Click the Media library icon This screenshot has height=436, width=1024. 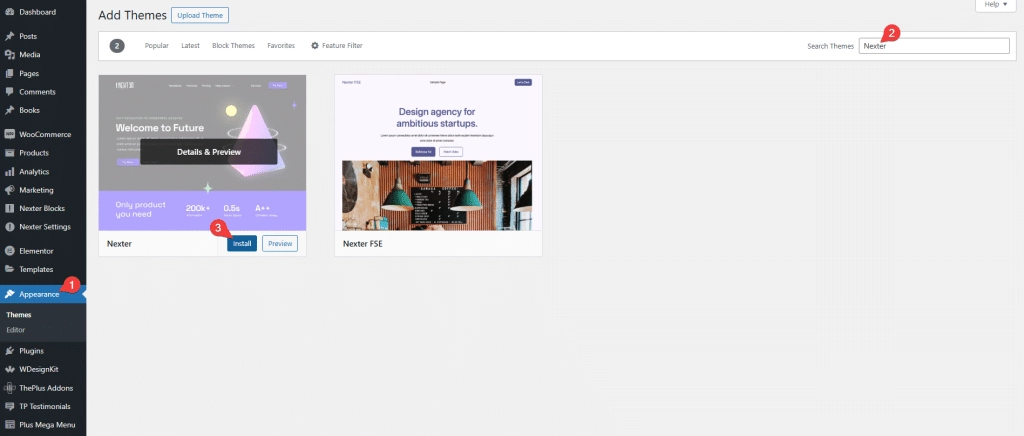(9, 55)
